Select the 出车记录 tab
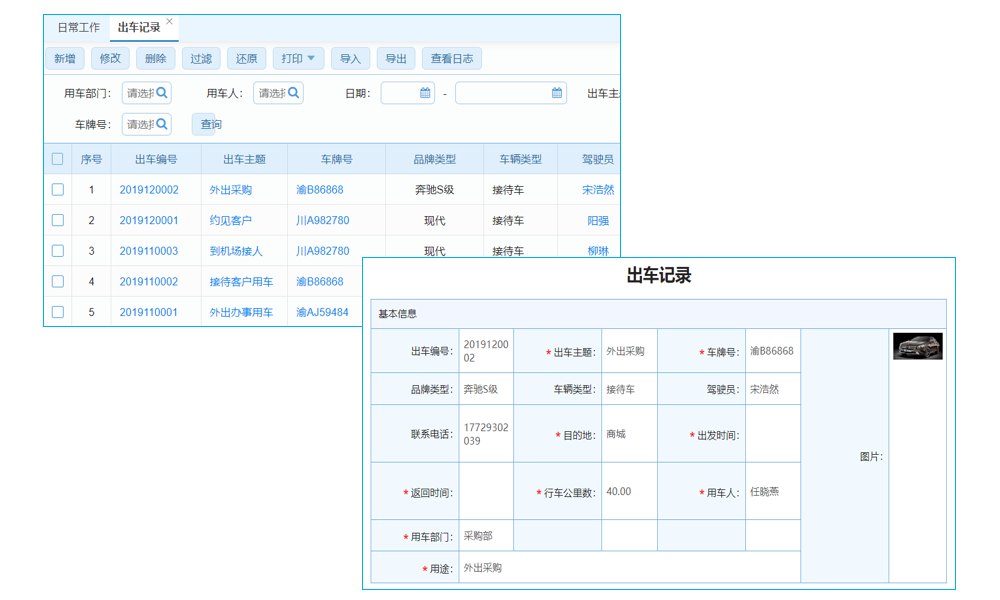Image resolution: width=1000 pixels, height=600 pixels. point(138,27)
